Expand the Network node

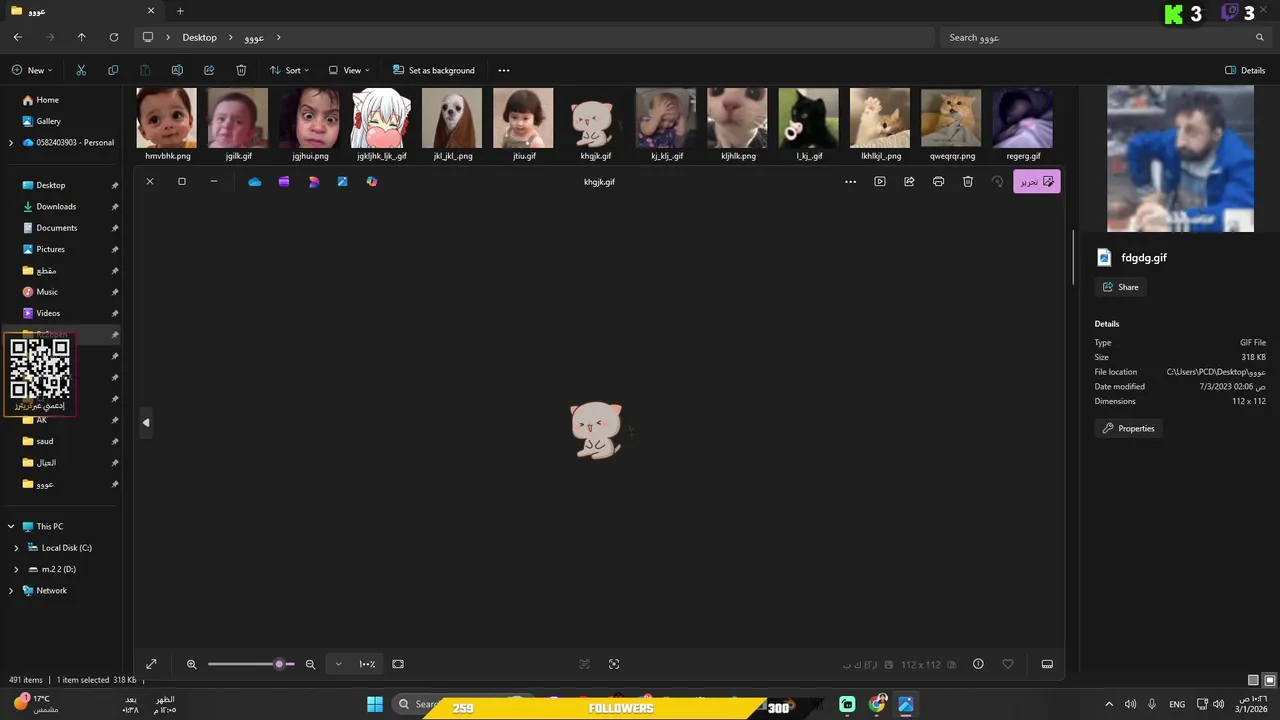11,591
